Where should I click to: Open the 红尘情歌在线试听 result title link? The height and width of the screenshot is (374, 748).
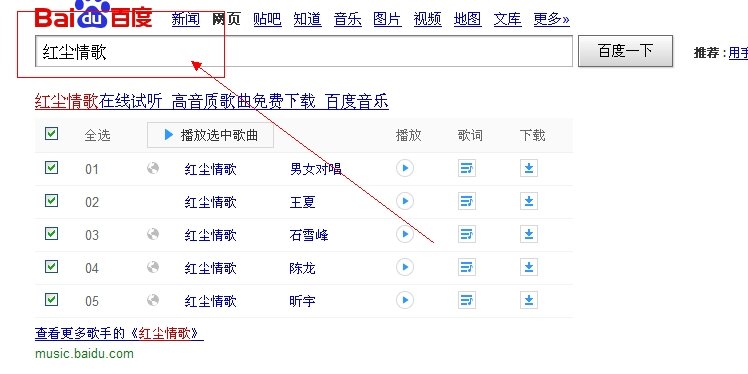pos(212,102)
